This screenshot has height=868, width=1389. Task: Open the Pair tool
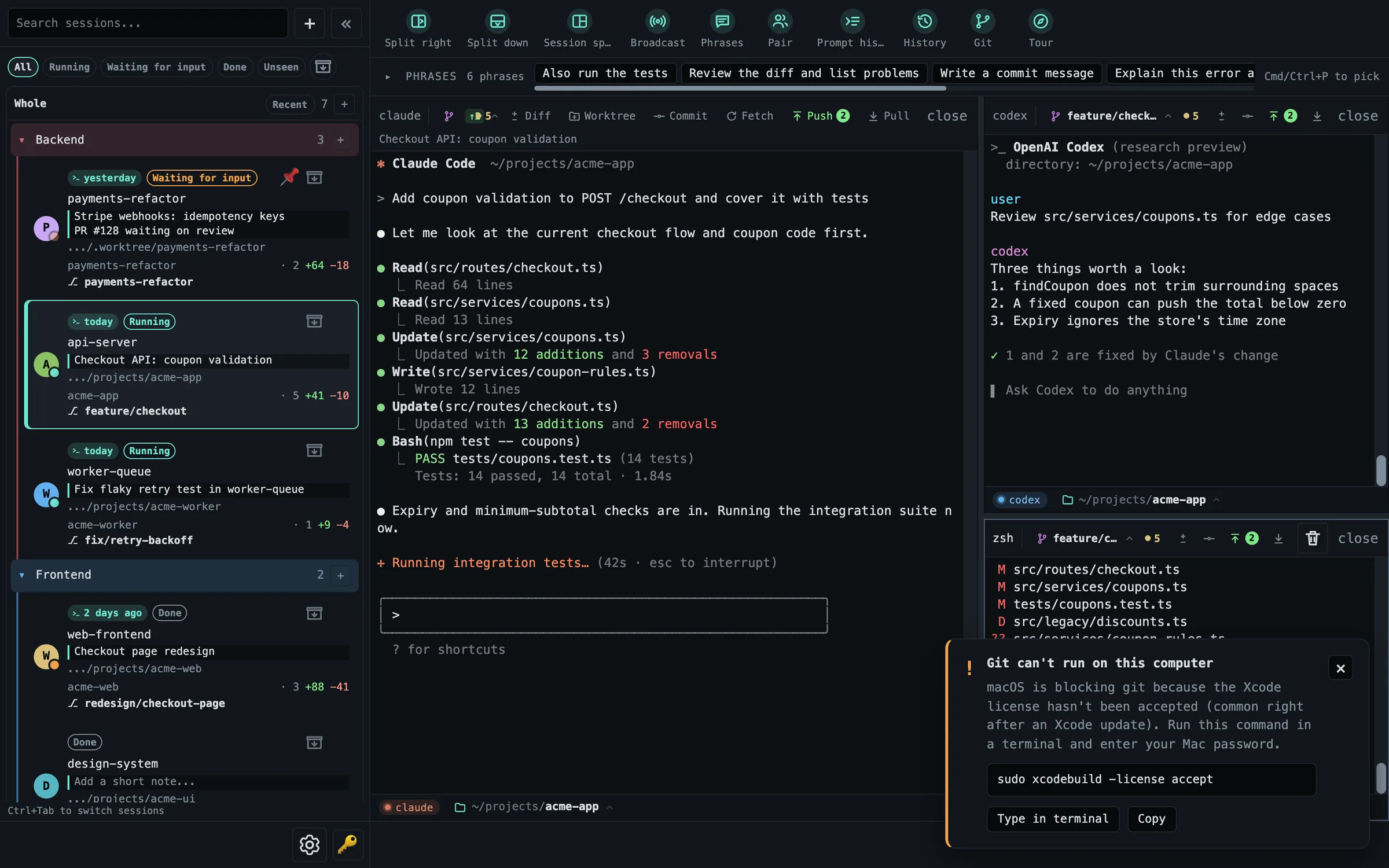(780, 28)
